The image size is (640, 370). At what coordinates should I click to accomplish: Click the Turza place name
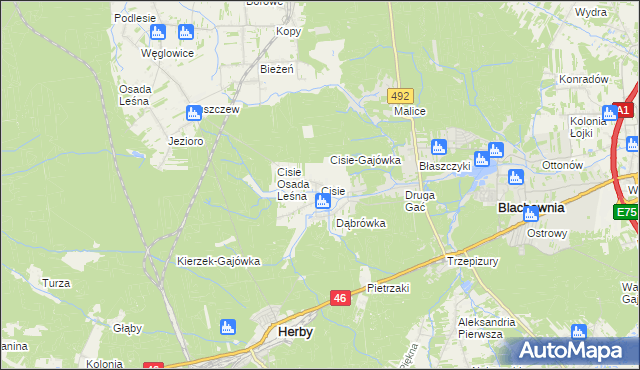click(56, 283)
